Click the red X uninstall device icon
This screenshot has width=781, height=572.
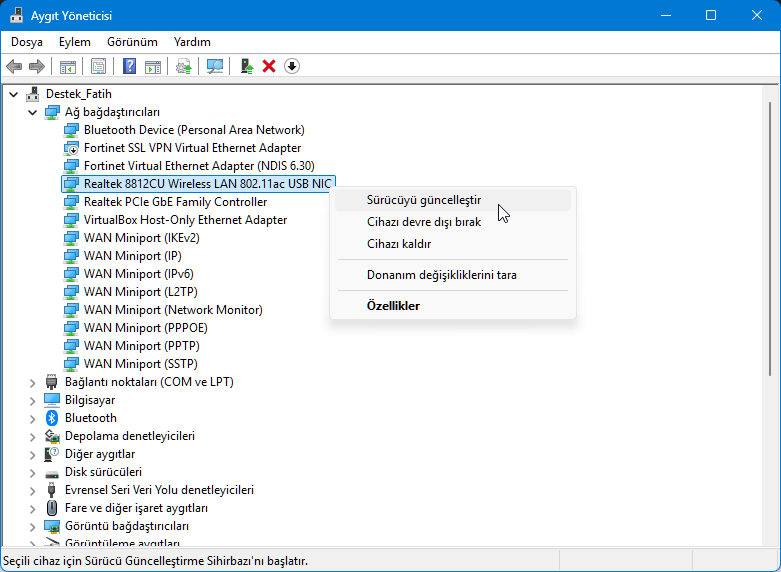point(268,66)
